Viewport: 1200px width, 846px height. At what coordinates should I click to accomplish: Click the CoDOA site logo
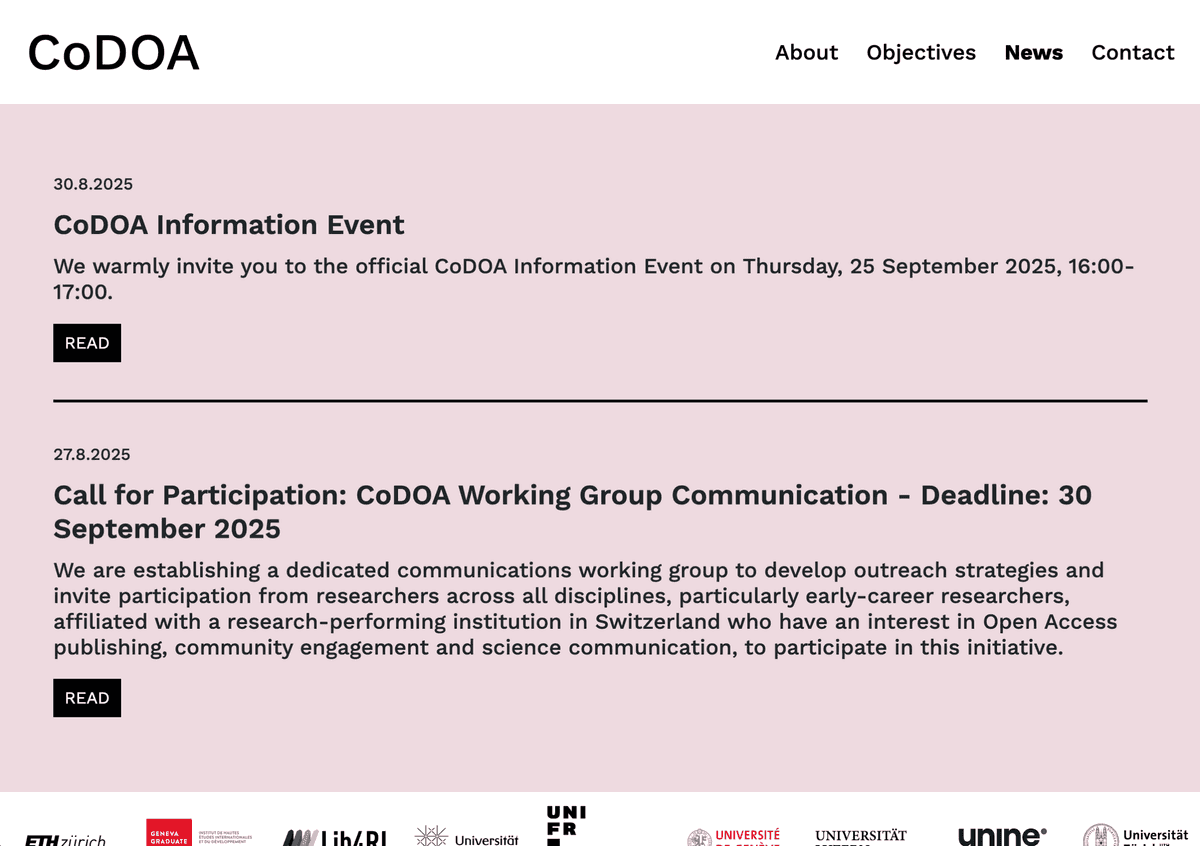click(x=113, y=53)
